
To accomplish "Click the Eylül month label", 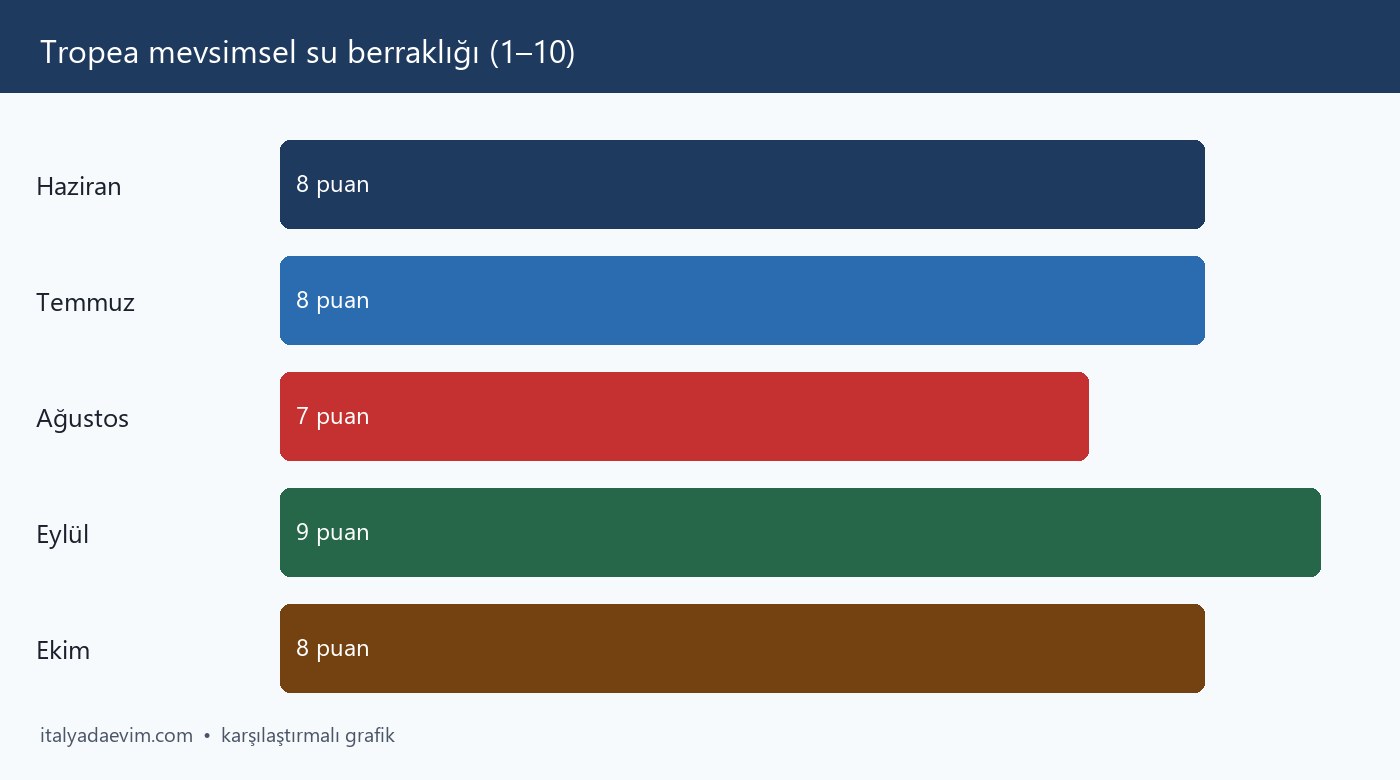I will (x=63, y=535).
